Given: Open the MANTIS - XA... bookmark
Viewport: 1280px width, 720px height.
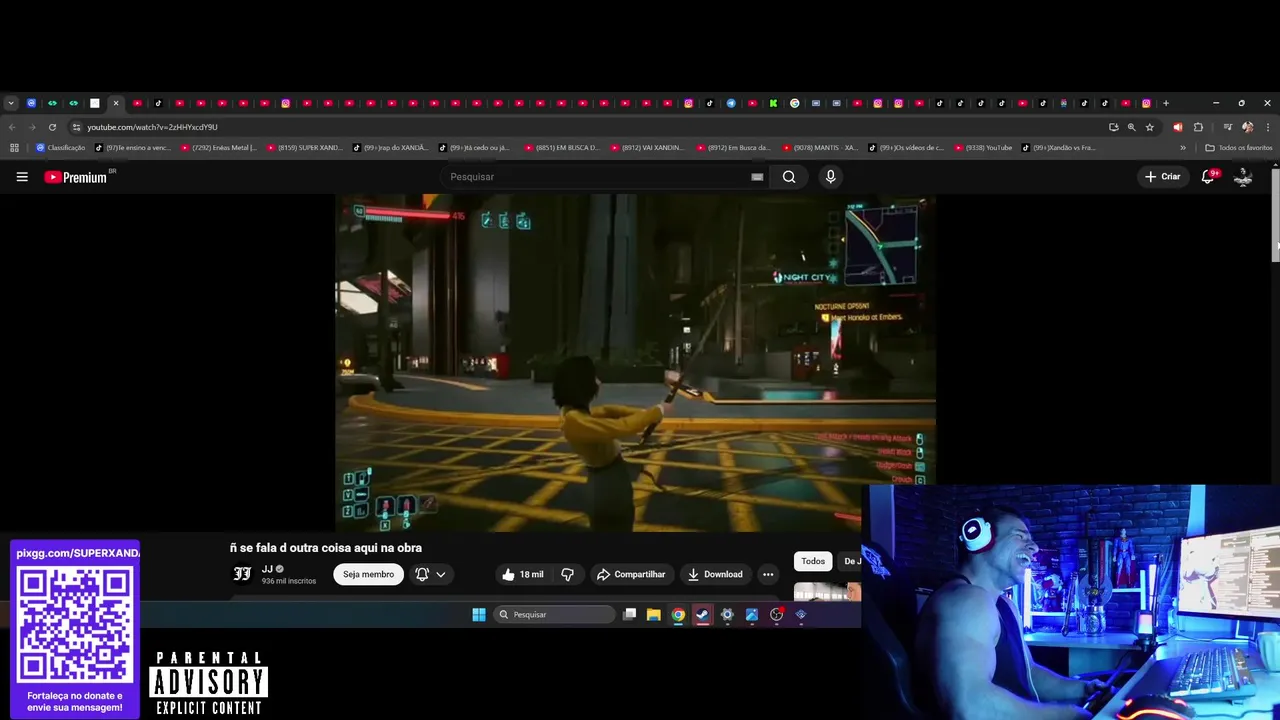Looking at the screenshot, I should [x=820, y=148].
